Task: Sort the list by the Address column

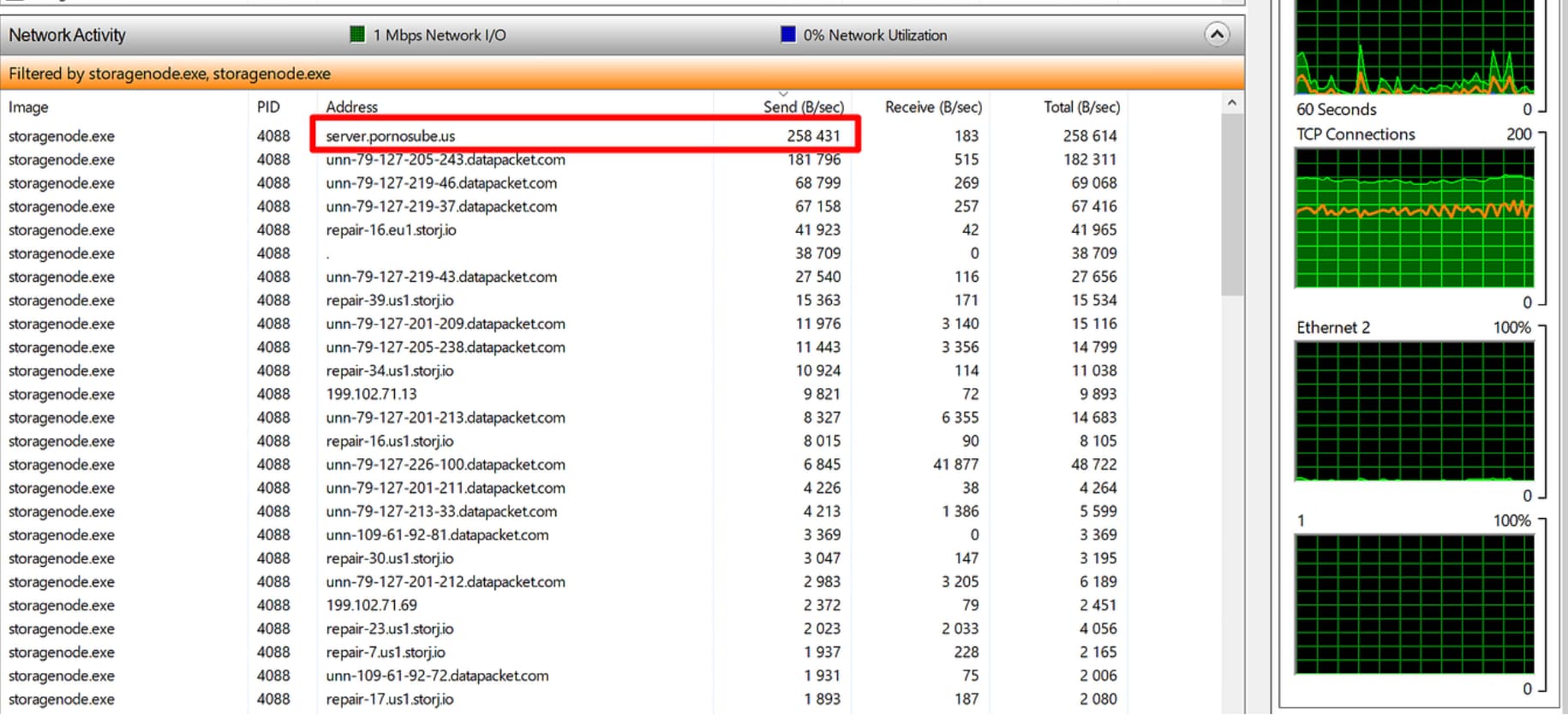Action: [x=351, y=107]
